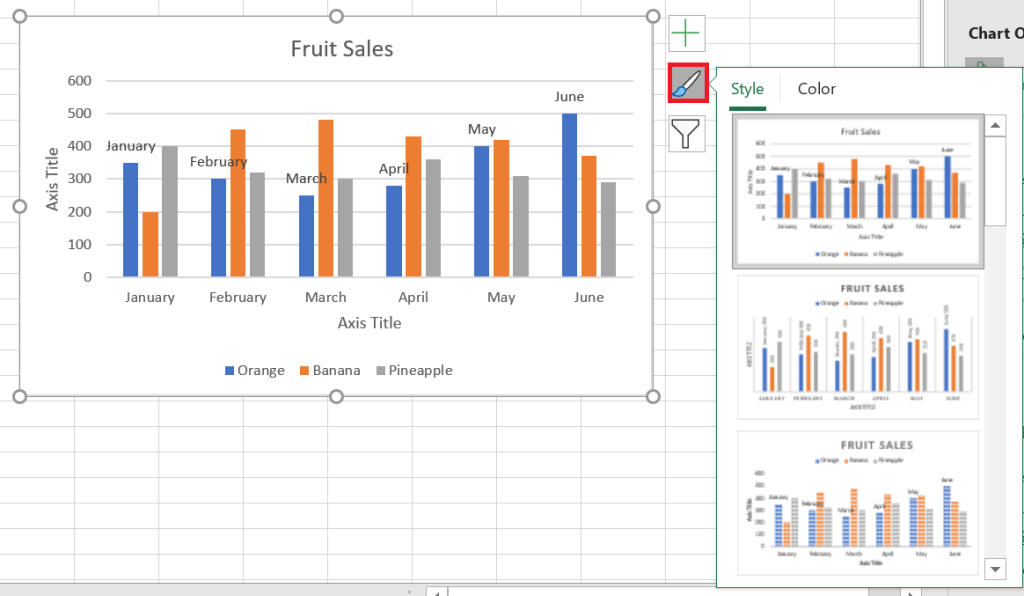Click the gray Pineapple bar for January
Image resolution: width=1024 pixels, height=596 pixels.
[x=170, y=212]
